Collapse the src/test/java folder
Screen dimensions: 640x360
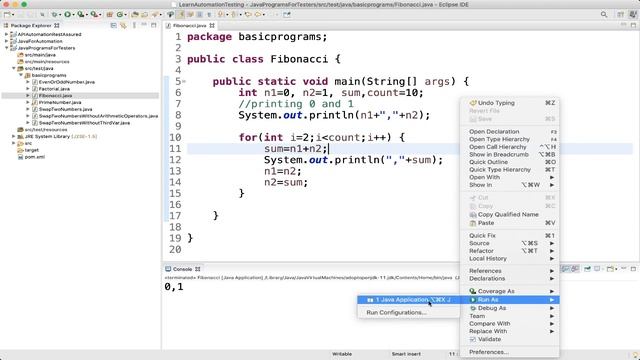[13, 68]
